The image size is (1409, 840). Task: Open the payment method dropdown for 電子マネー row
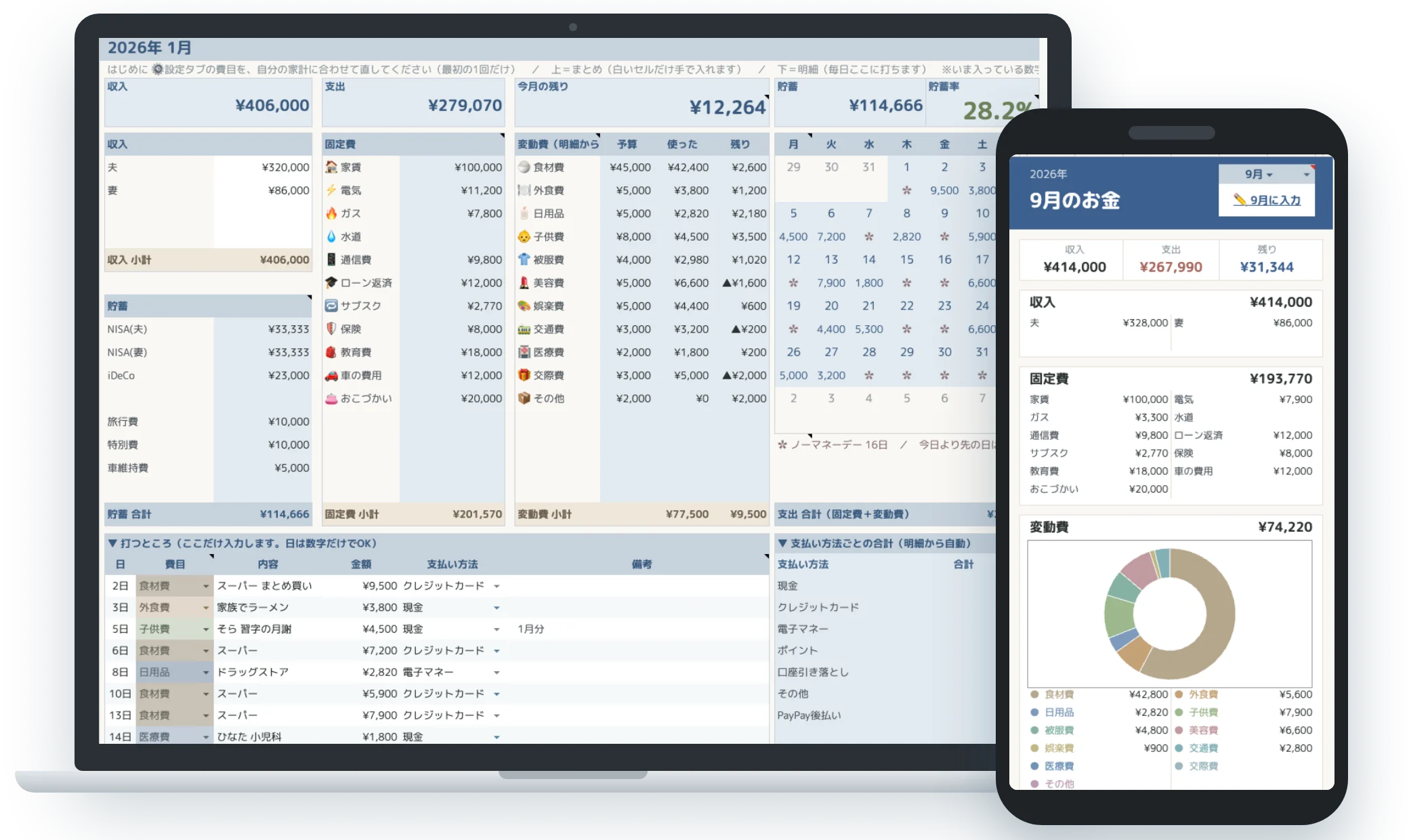click(497, 673)
